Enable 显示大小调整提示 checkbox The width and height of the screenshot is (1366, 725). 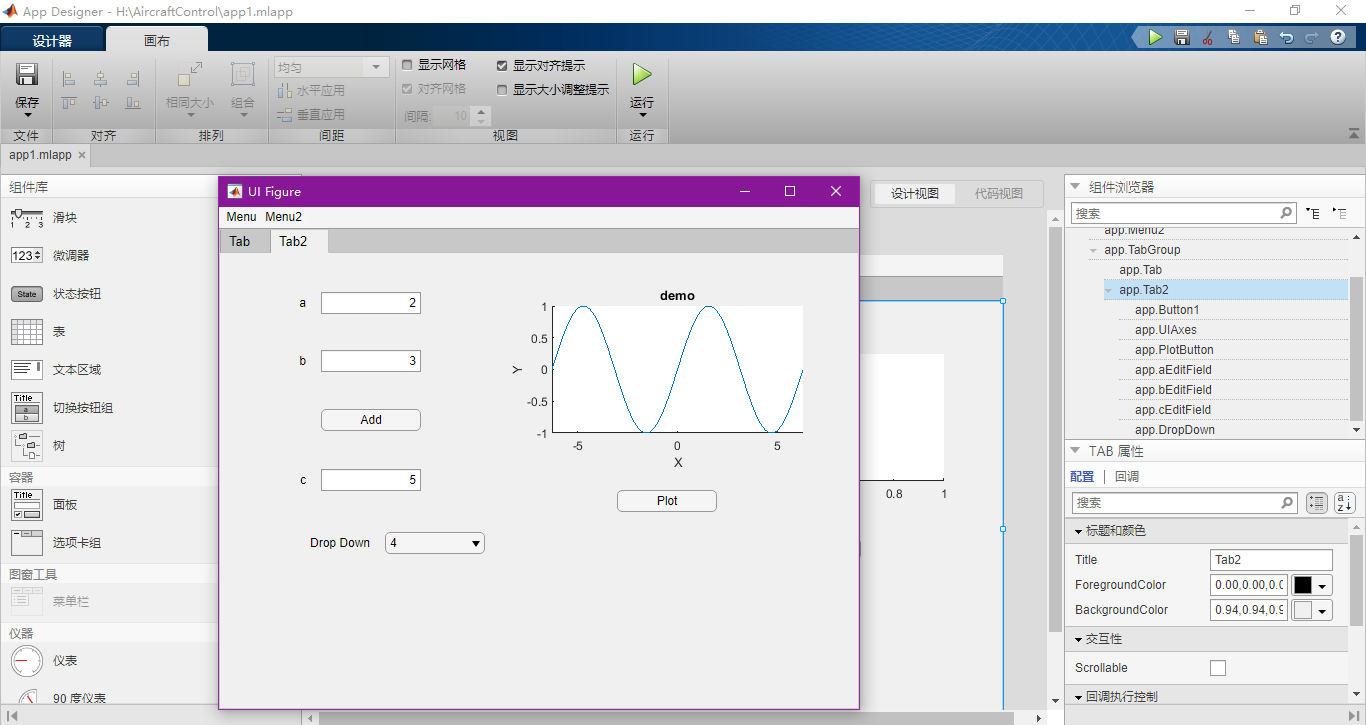click(502, 89)
